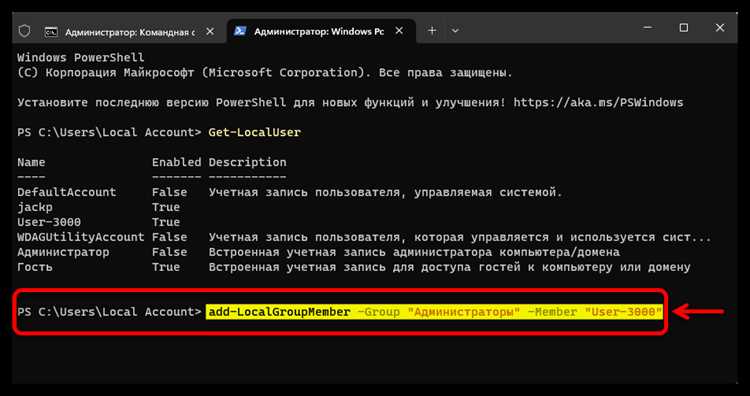750x396 pixels.
Task: Click the Windows PowerShell heading line
Action: coord(80,58)
